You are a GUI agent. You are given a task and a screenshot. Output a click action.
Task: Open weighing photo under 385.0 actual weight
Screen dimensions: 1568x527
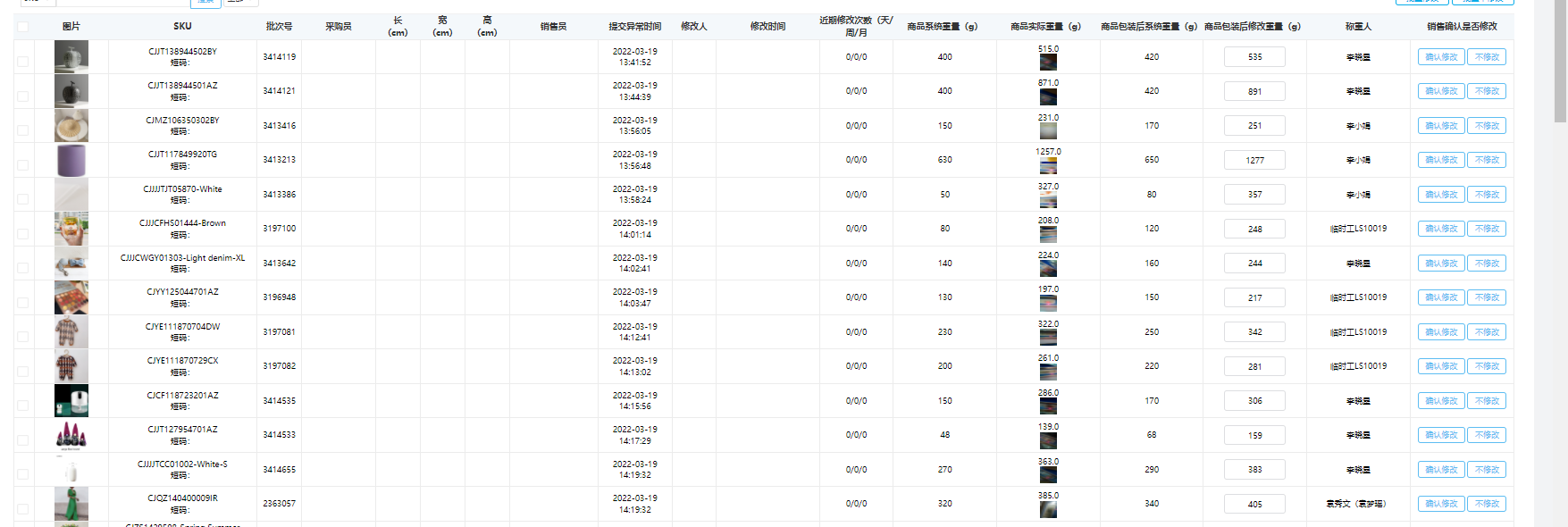coord(1048,509)
